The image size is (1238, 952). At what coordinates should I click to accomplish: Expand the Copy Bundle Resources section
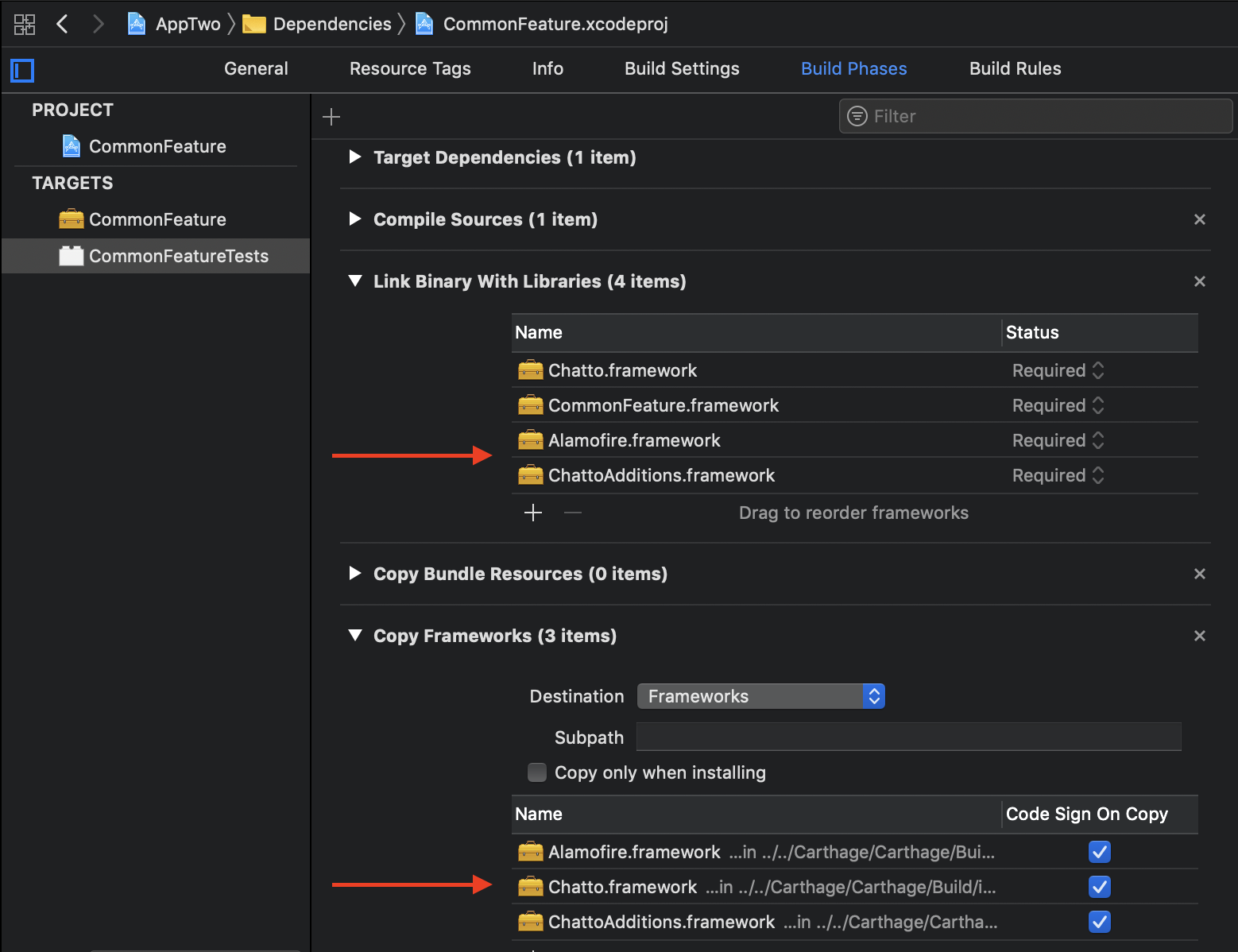(355, 574)
